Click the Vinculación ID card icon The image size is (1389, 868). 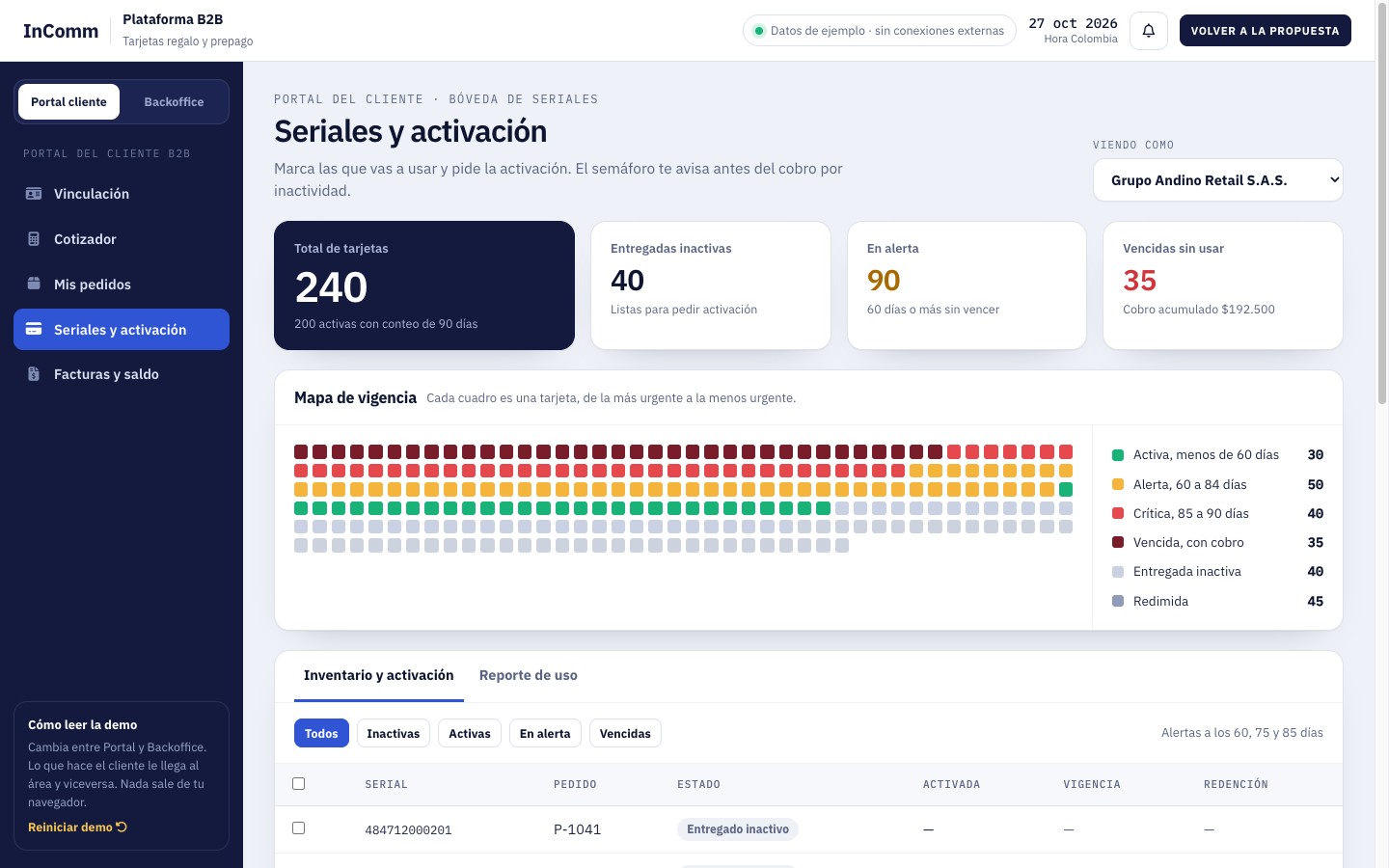point(34,194)
